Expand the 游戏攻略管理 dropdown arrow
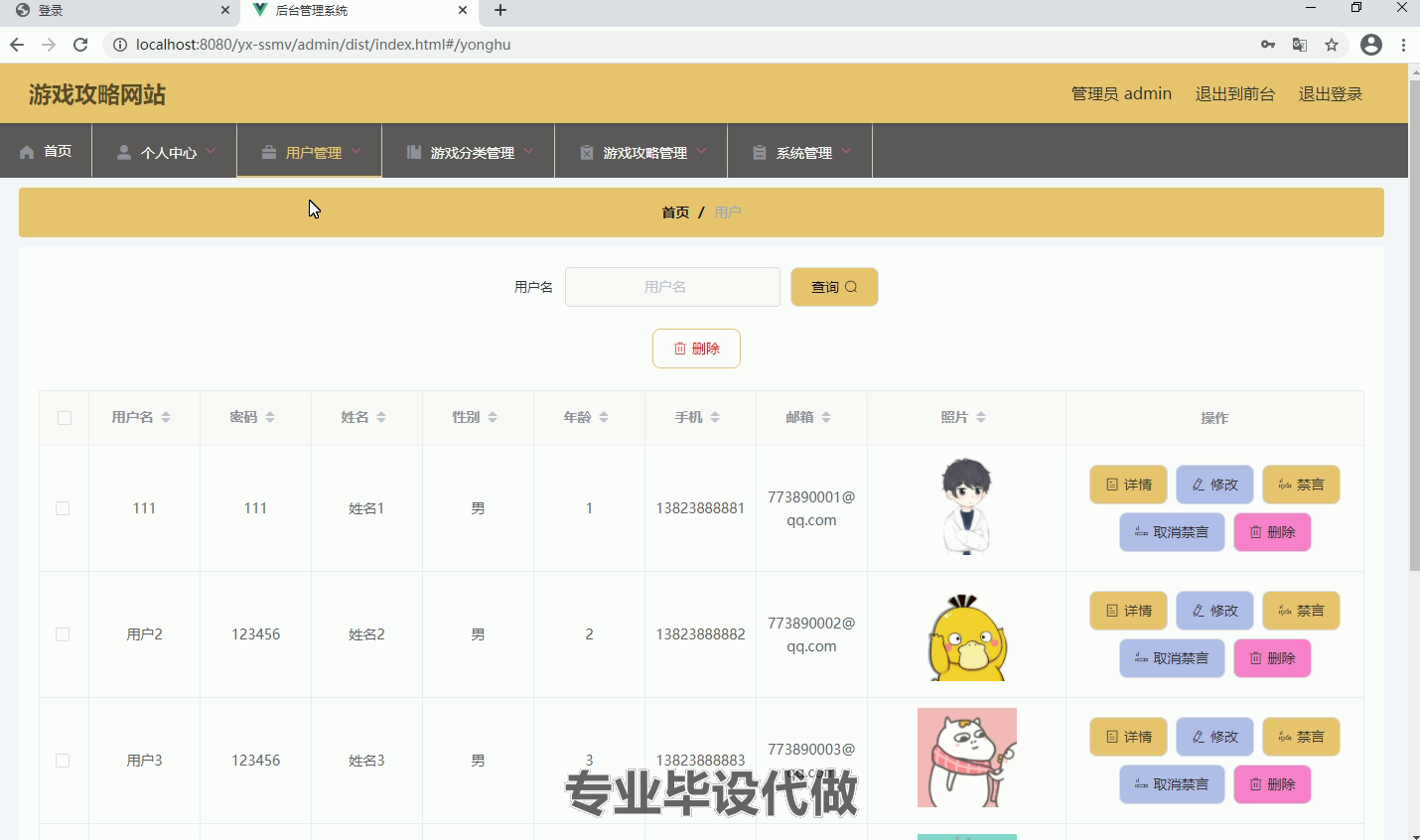1420x840 pixels. [x=701, y=151]
